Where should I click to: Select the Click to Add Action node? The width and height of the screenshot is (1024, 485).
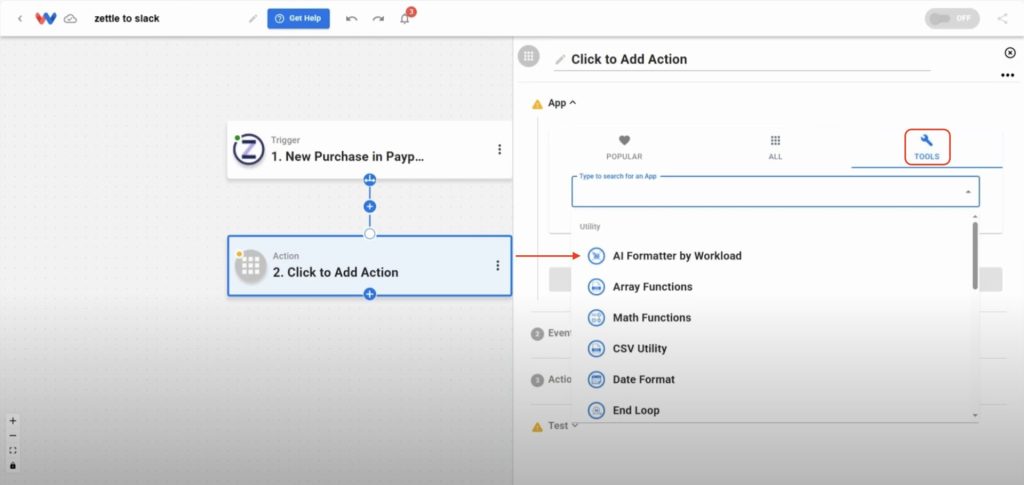click(x=370, y=266)
